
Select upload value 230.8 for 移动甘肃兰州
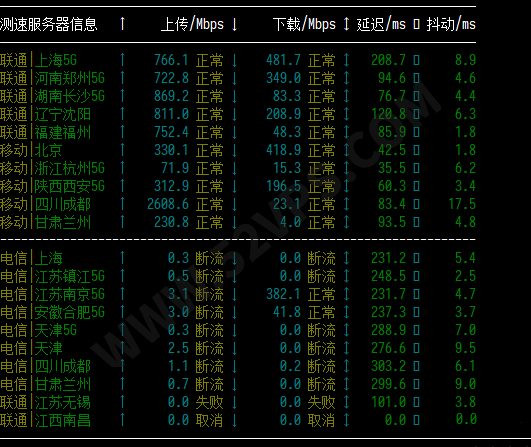click(x=171, y=222)
